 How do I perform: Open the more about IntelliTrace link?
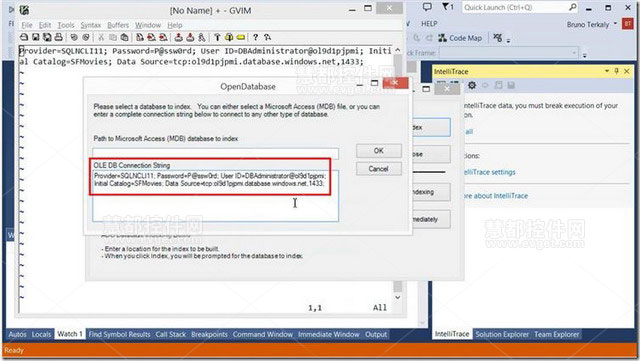tap(495, 196)
